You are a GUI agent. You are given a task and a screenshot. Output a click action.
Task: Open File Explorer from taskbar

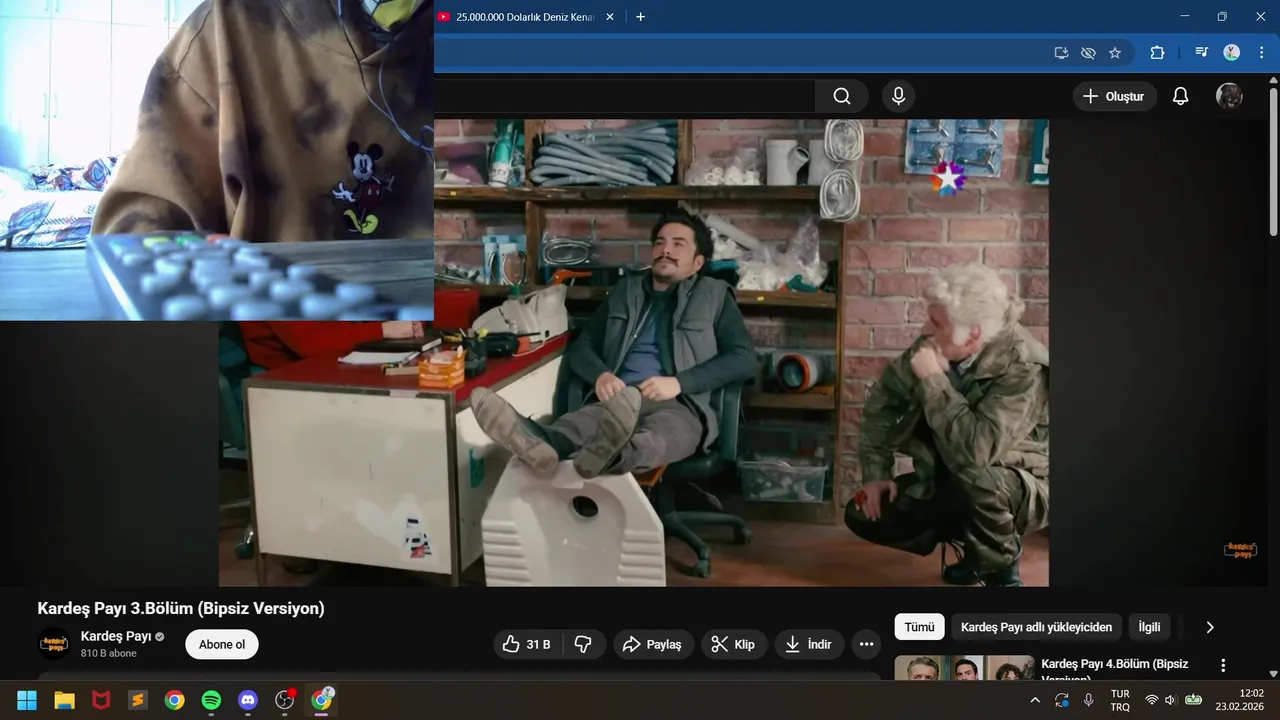[x=64, y=700]
